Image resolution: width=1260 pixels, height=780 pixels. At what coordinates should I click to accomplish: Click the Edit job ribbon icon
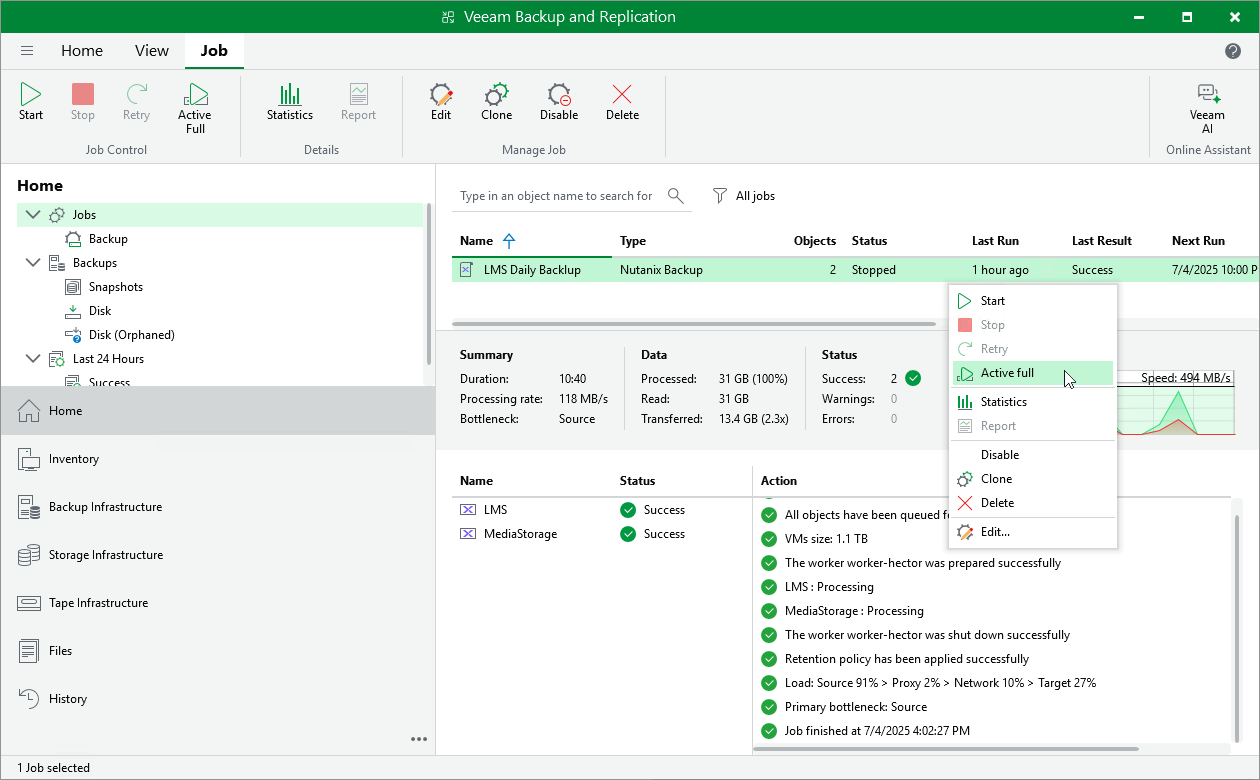click(x=441, y=102)
